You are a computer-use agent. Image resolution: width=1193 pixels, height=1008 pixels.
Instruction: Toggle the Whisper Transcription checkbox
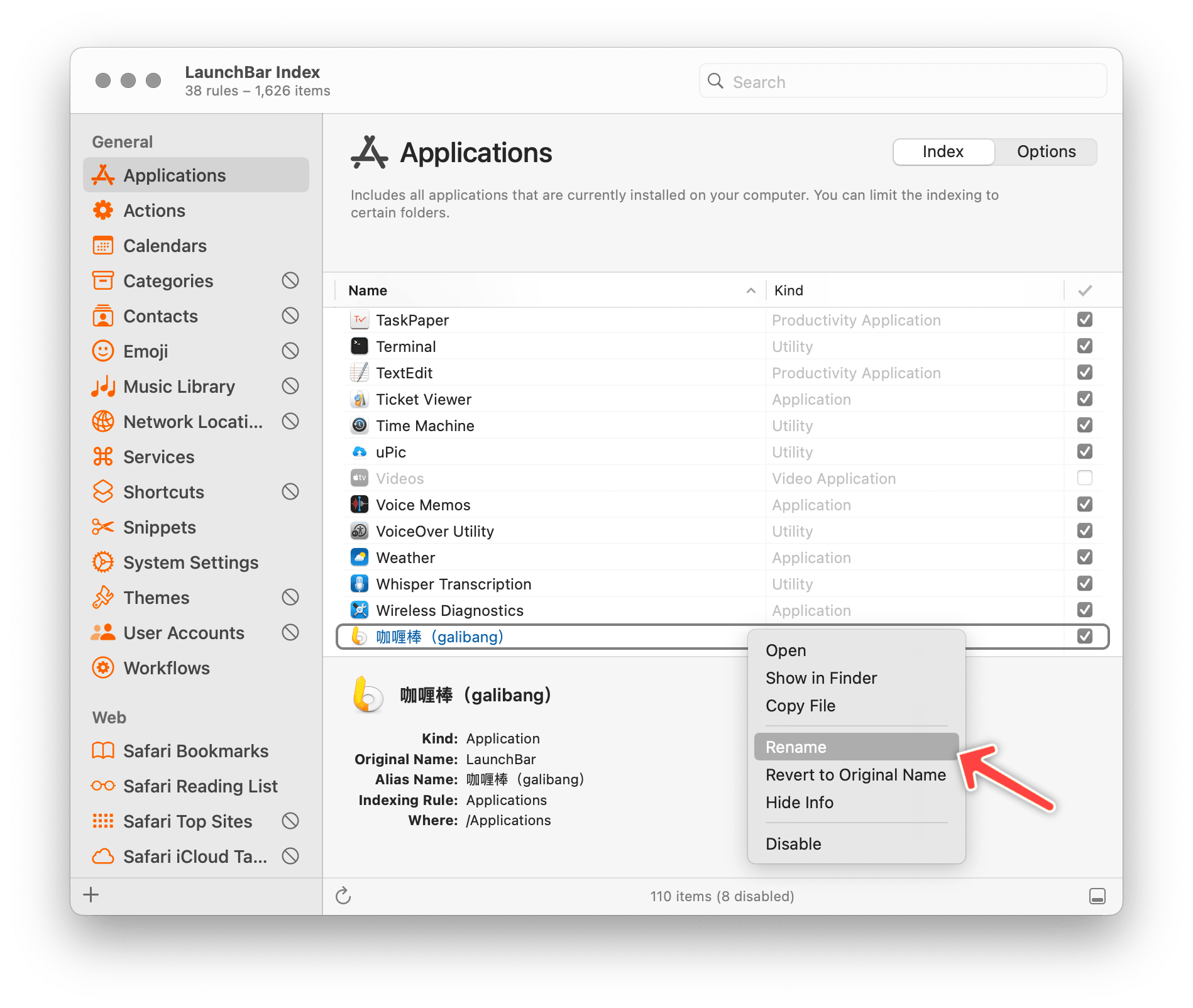click(x=1085, y=584)
